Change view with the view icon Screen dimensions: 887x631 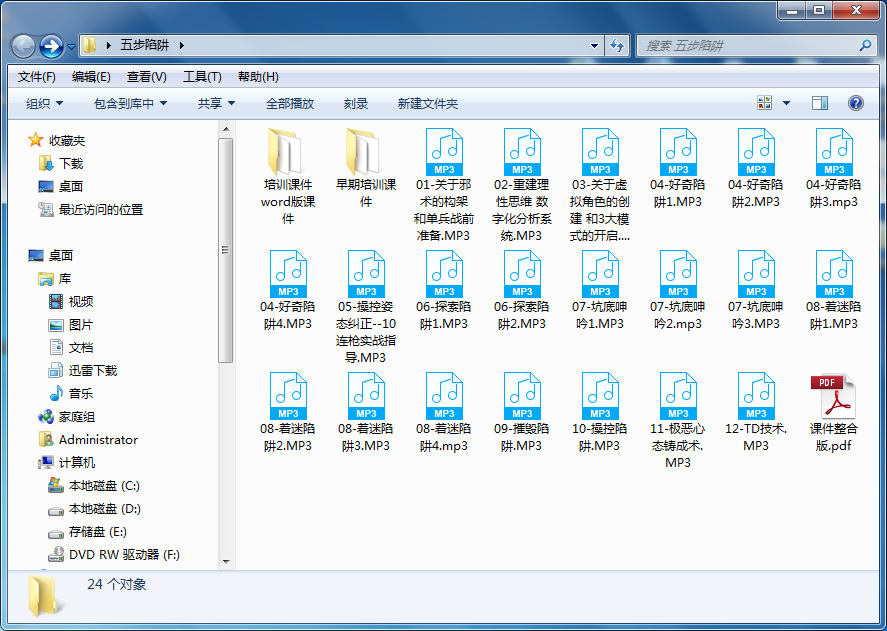(x=765, y=103)
